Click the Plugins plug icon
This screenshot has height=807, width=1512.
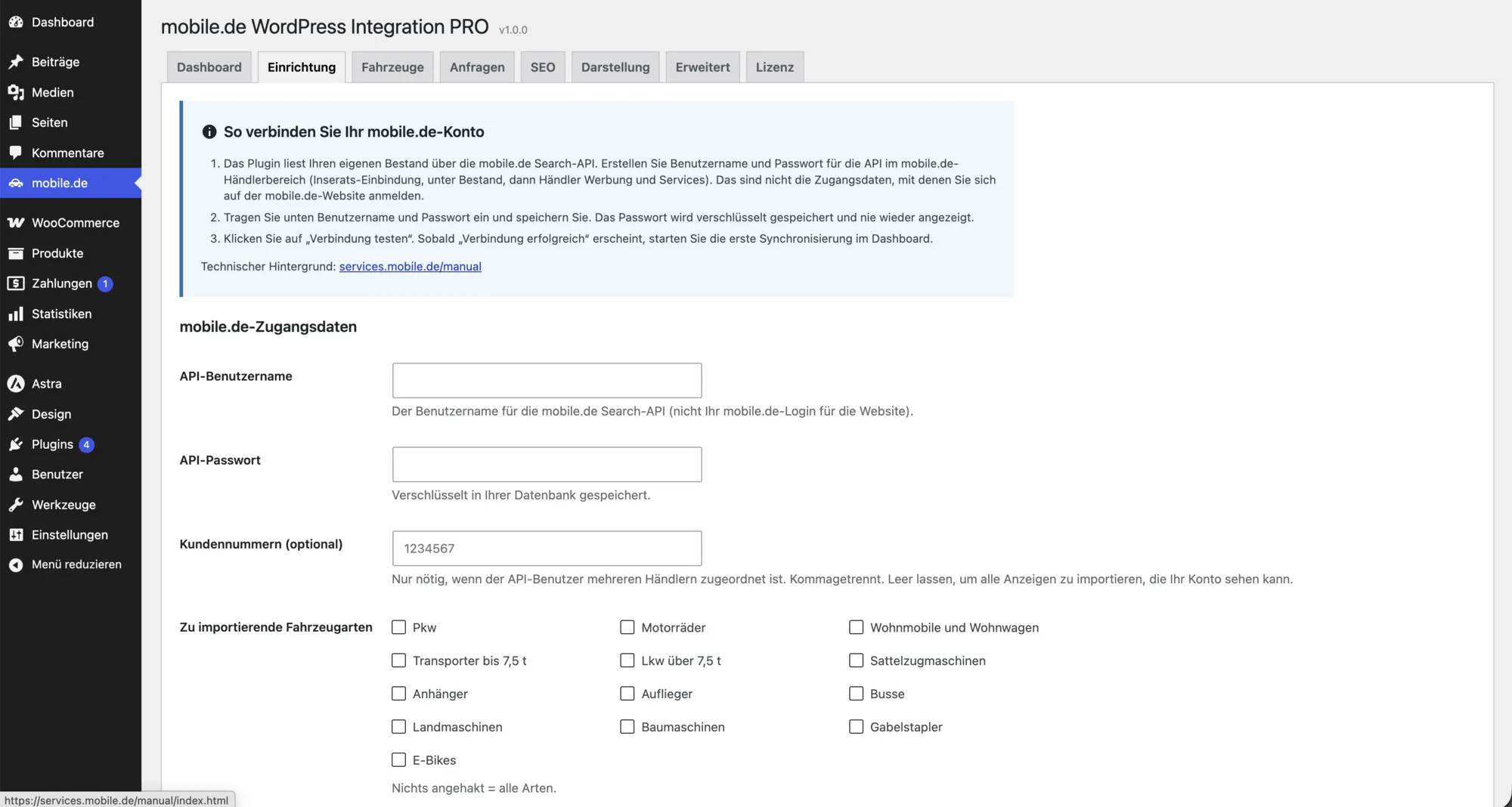pyautogui.click(x=16, y=444)
